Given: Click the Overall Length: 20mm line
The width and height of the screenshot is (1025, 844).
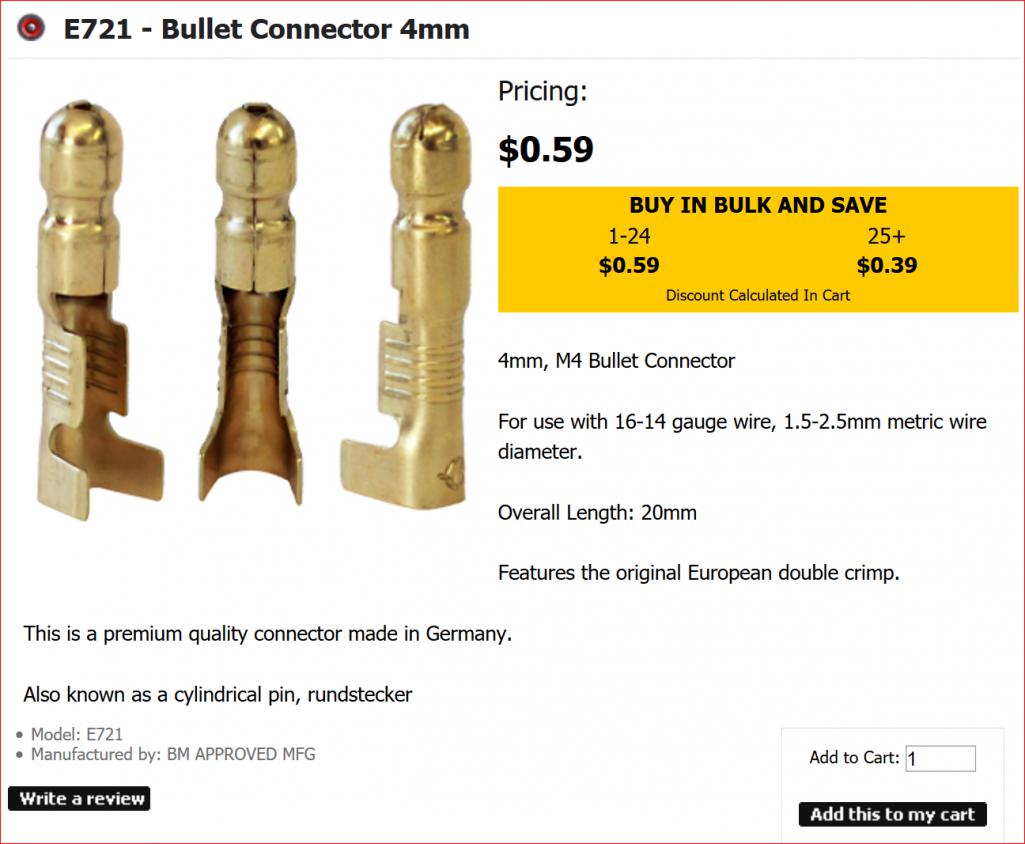Looking at the screenshot, I should click(597, 513).
